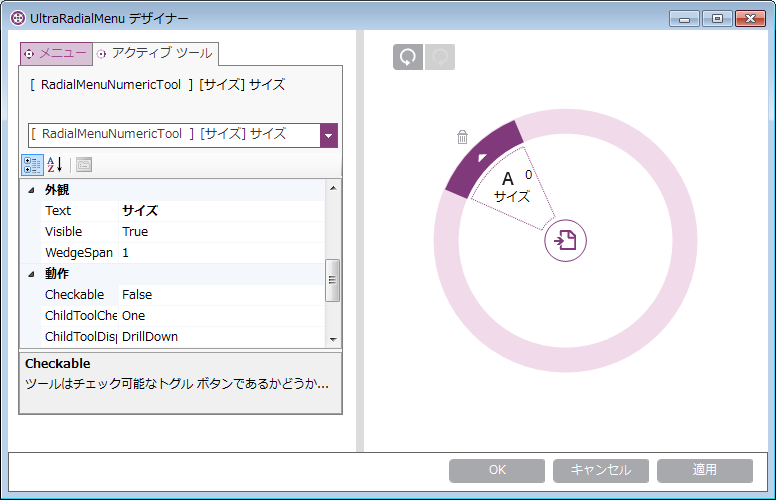
Task: Collapse the 外観 category
Action: (x=32, y=190)
